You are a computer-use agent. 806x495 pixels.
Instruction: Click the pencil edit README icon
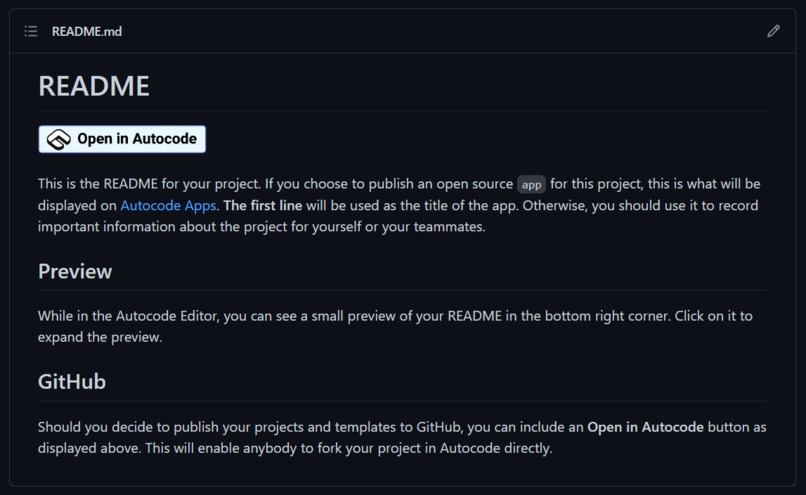coord(773,31)
